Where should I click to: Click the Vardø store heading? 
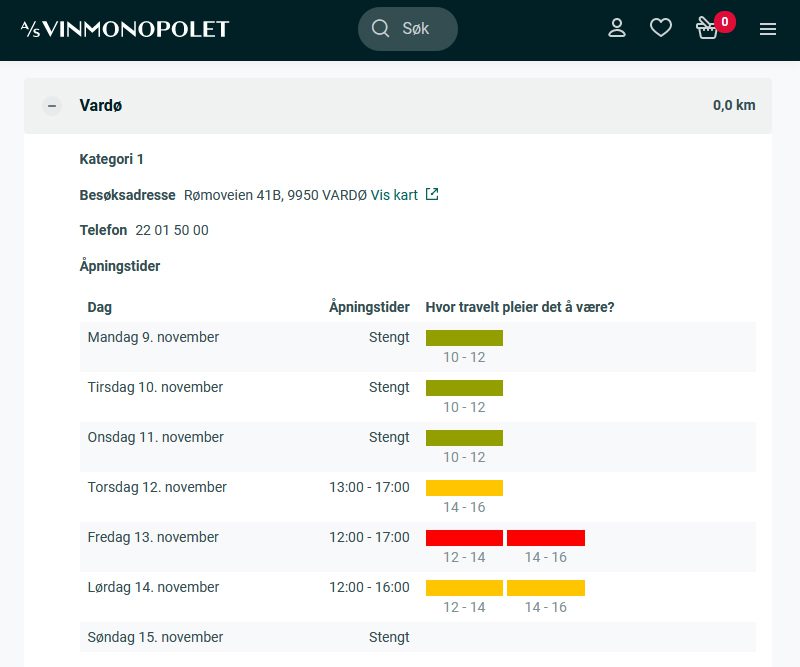click(101, 106)
